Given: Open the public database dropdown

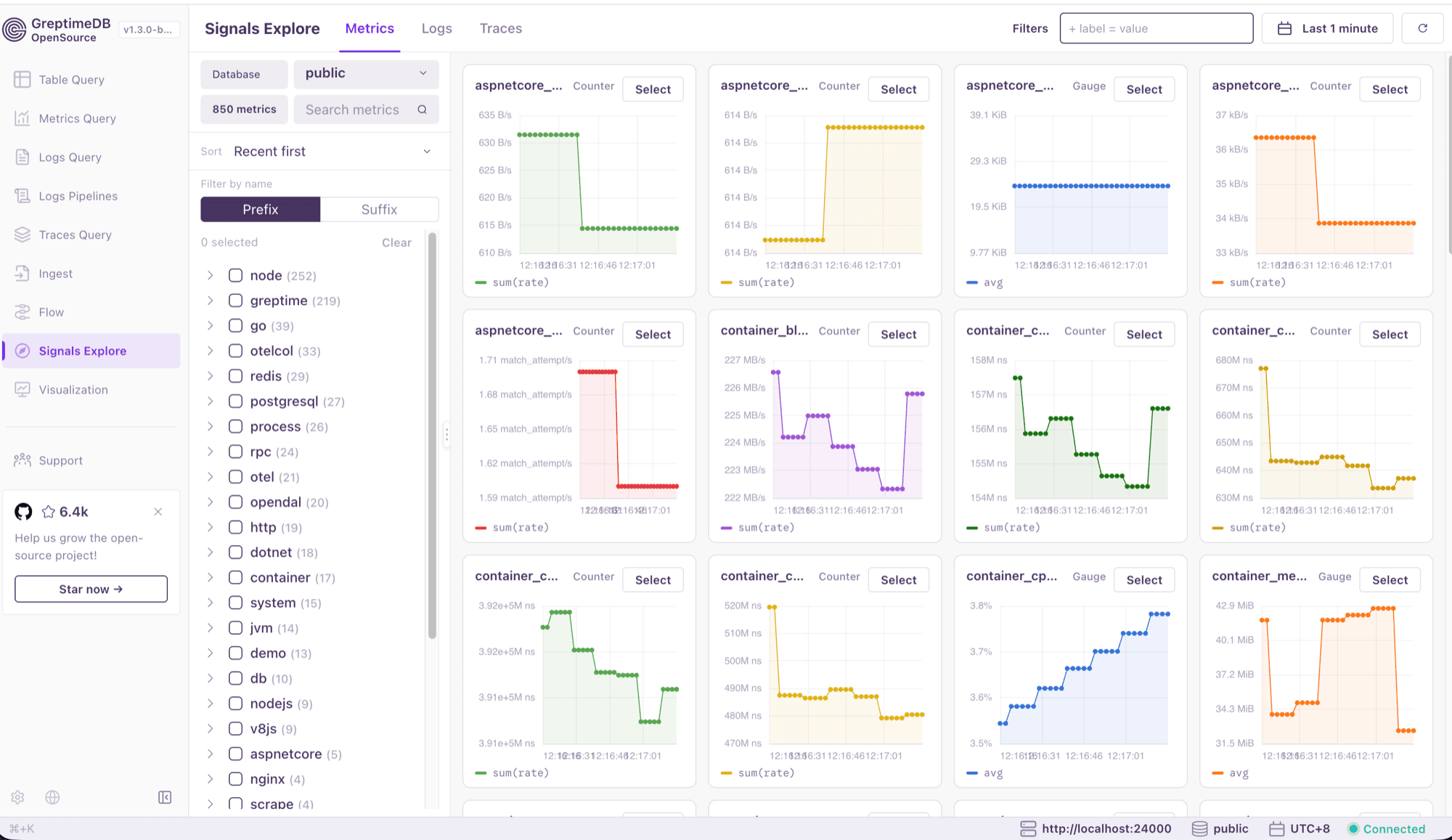Looking at the screenshot, I should 366,73.
